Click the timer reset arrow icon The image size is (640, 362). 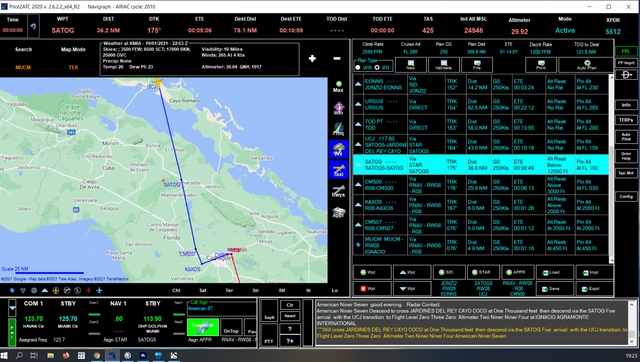[x=33, y=26]
